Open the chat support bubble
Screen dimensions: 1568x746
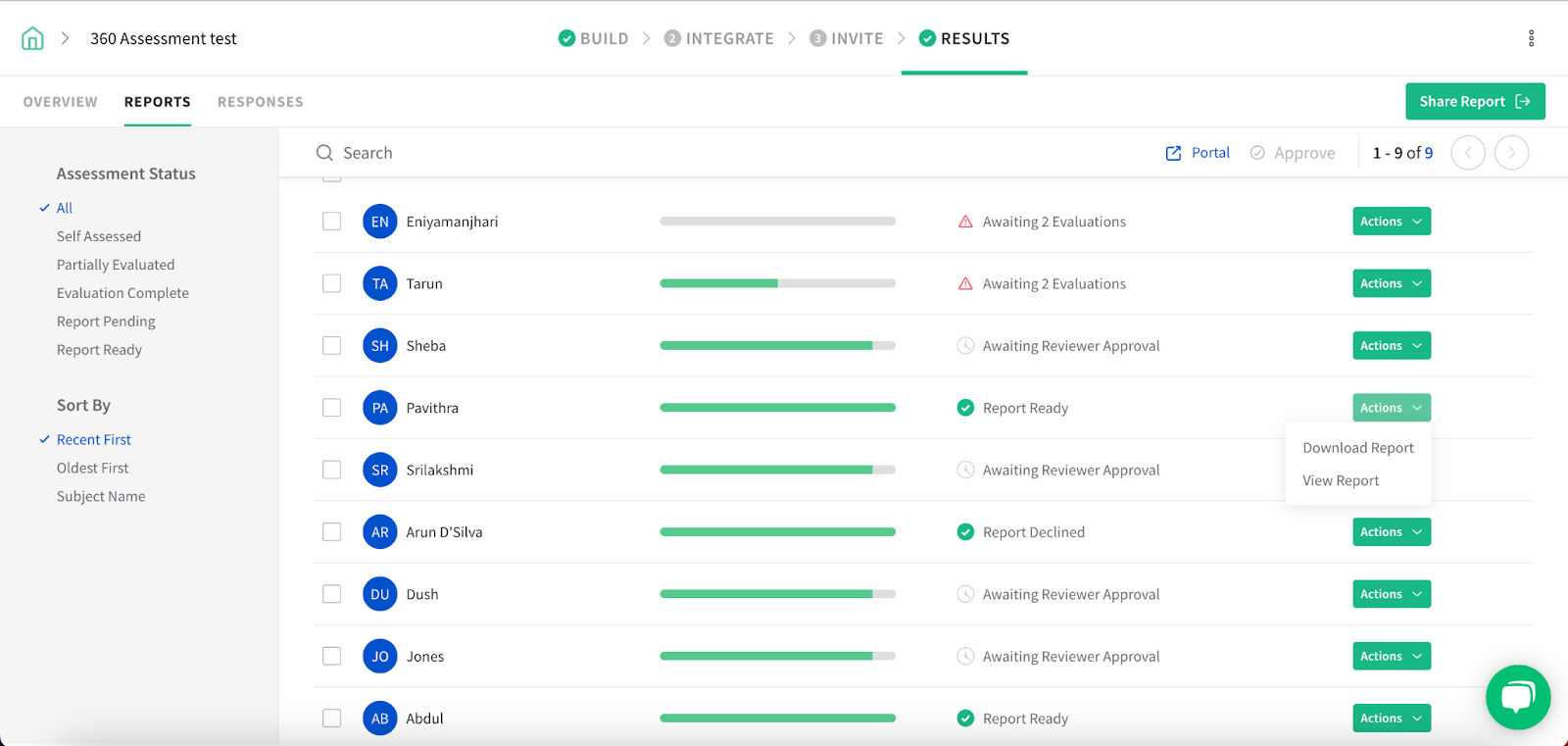point(1518,697)
